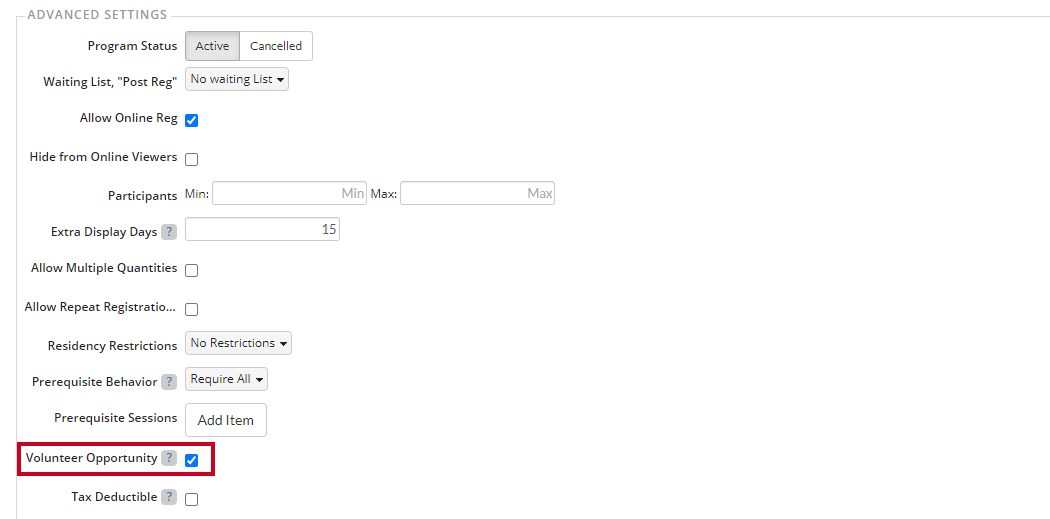Enable the Tax Deductible checkbox
Viewport: 1050px width, 519px height.
[x=192, y=499]
